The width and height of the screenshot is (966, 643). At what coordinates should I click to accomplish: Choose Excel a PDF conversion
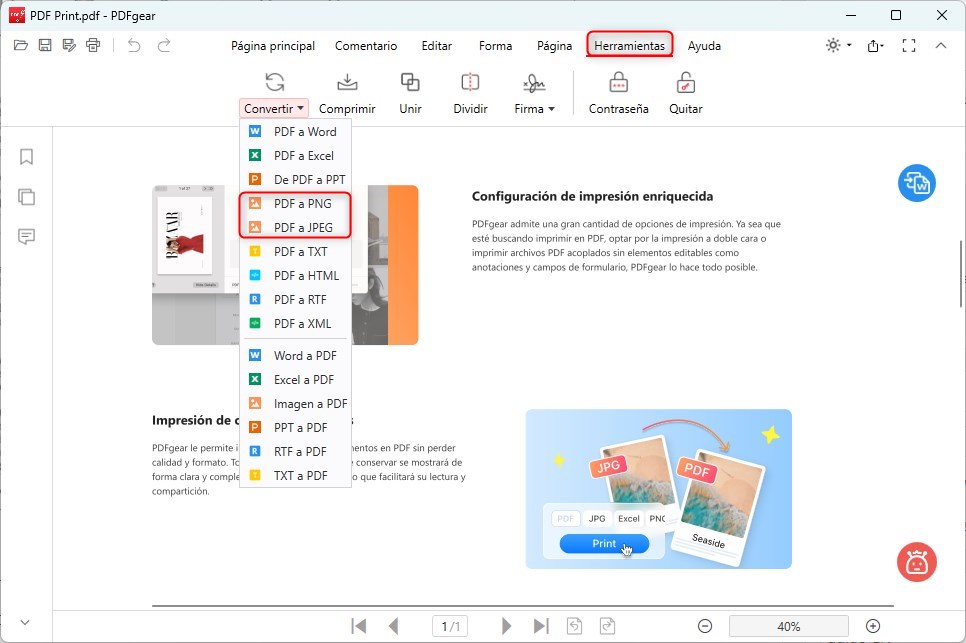coord(295,379)
